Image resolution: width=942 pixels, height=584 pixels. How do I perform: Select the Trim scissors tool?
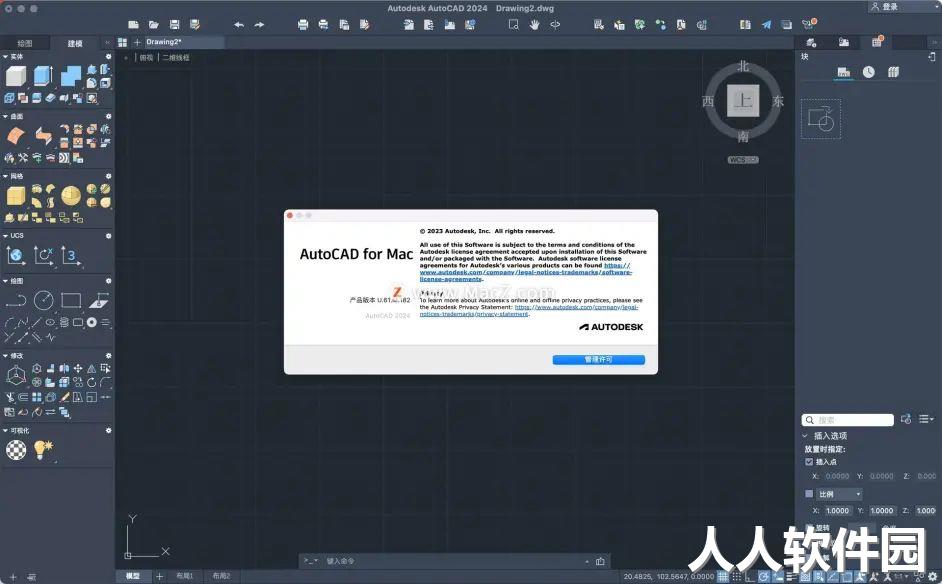(x=10, y=397)
